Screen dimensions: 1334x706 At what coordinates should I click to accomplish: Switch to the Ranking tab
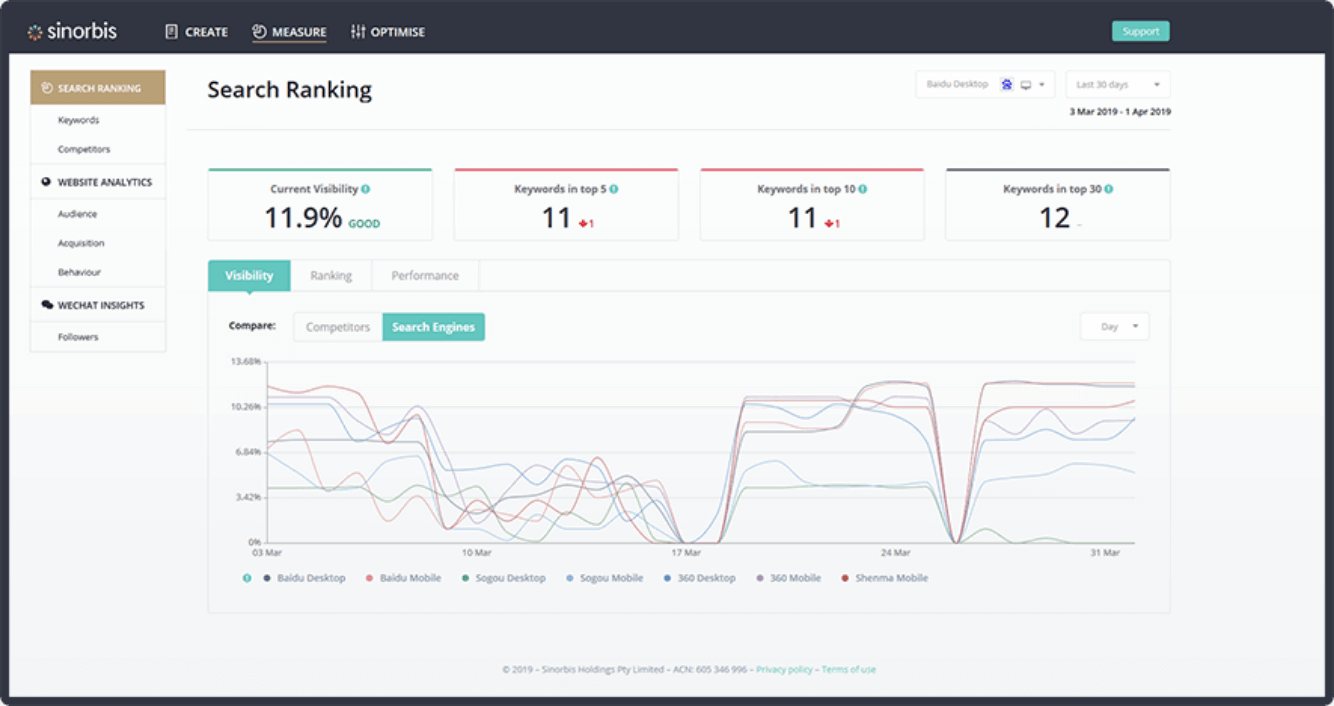pyautogui.click(x=331, y=276)
